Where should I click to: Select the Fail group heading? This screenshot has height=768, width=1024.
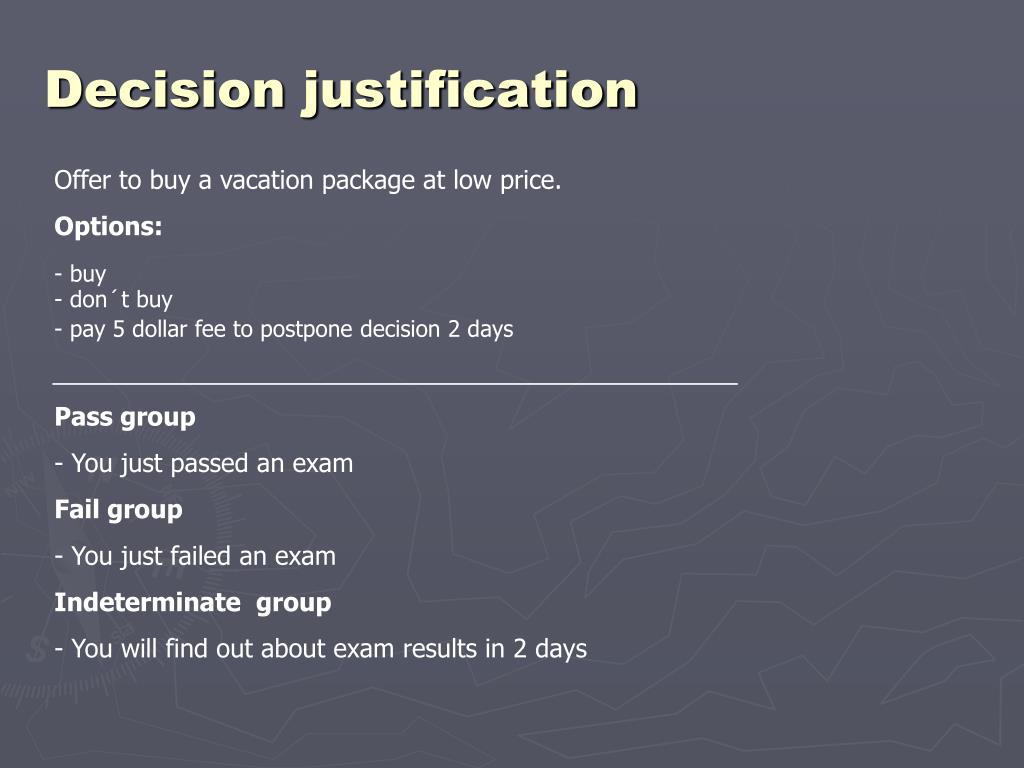[118, 510]
